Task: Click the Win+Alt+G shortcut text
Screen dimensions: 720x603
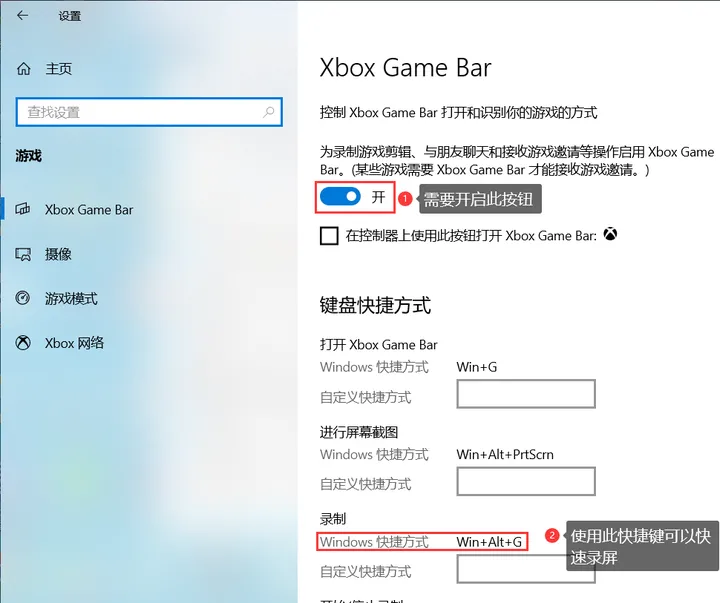Action: 489,542
